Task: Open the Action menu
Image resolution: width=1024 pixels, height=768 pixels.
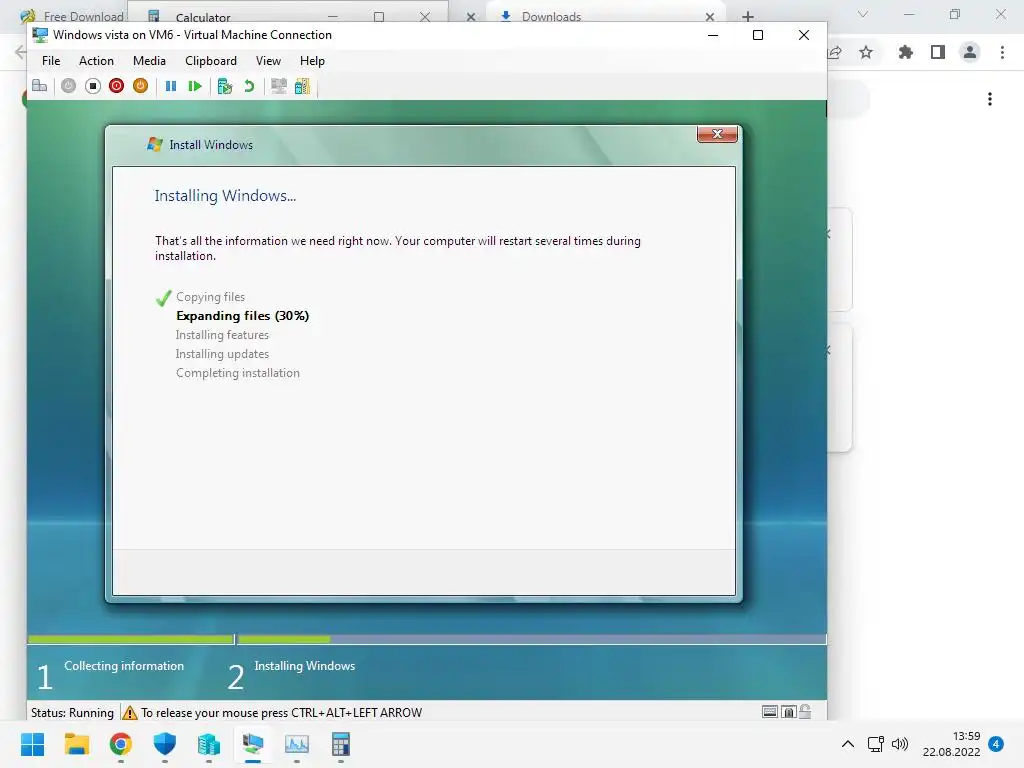Action: [x=96, y=61]
